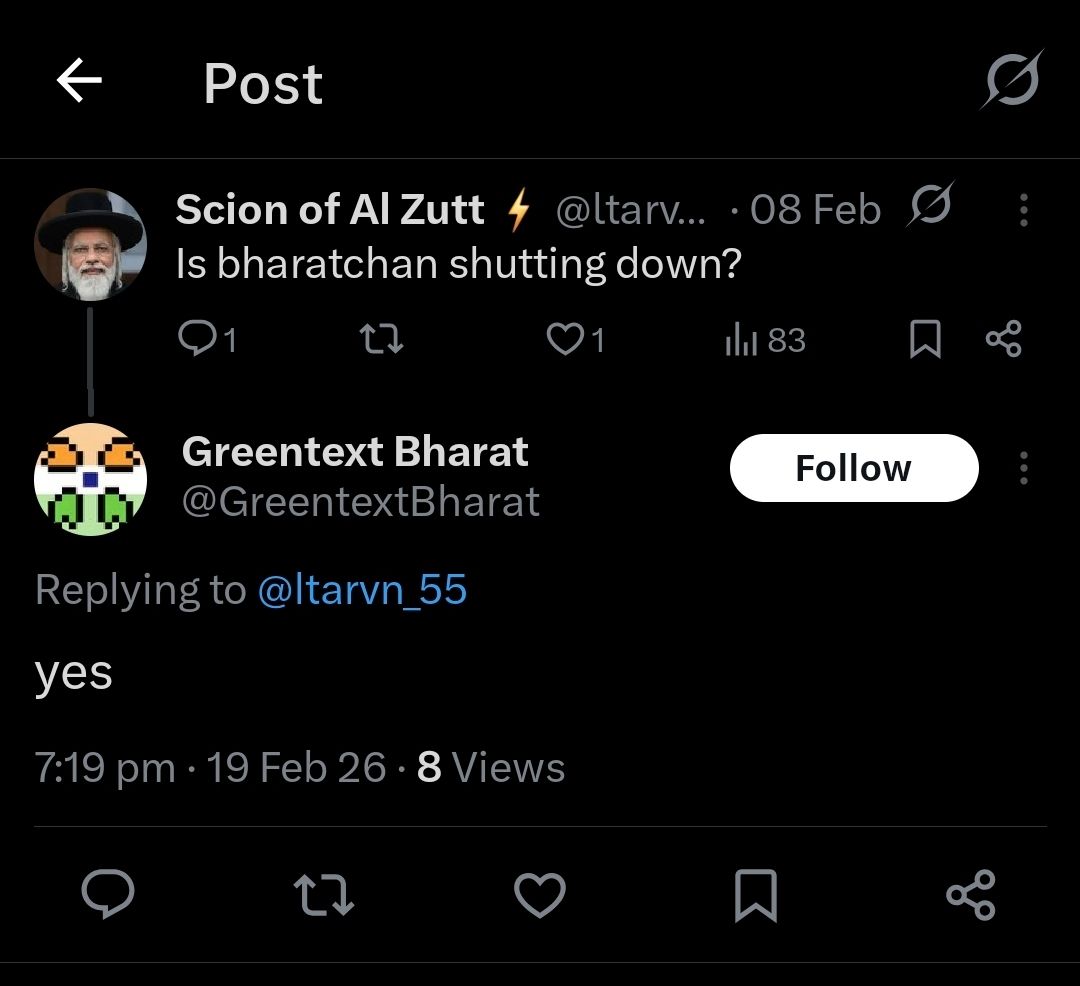The height and width of the screenshot is (986, 1080).
Task: Follow Greentext Bharat
Action: [x=853, y=468]
